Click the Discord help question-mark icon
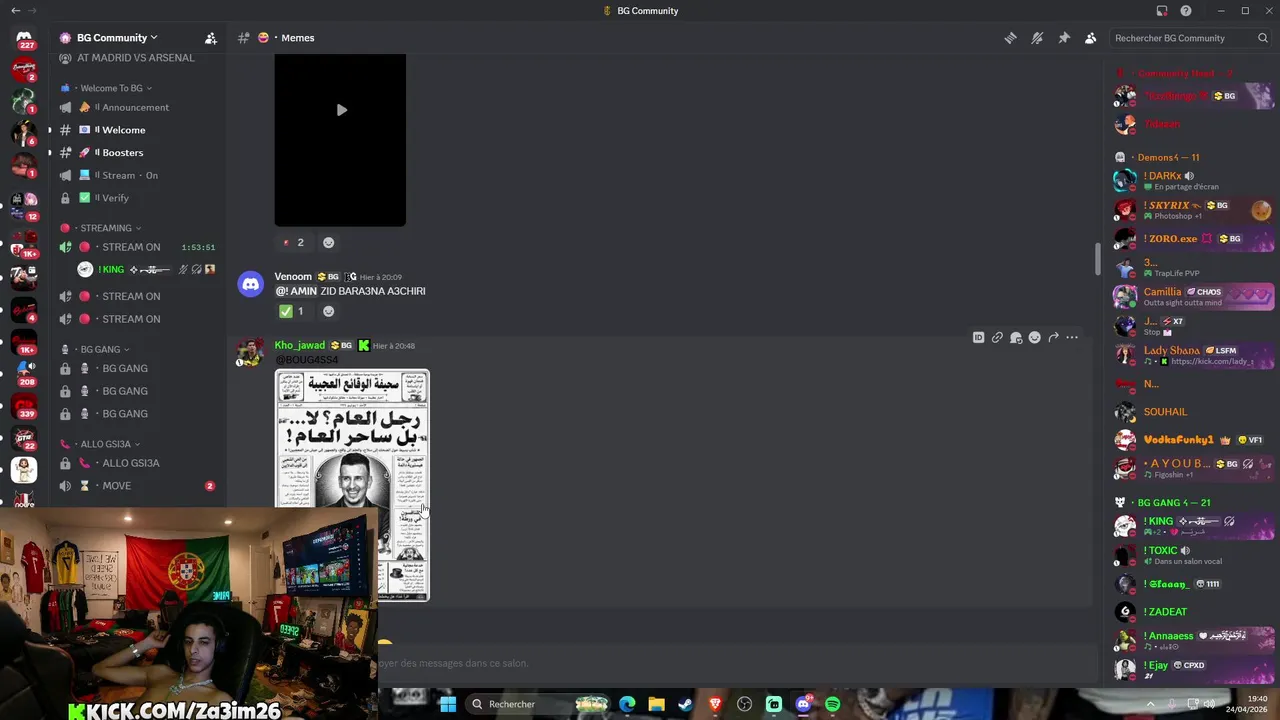The width and height of the screenshot is (1280, 720). [x=1186, y=11]
